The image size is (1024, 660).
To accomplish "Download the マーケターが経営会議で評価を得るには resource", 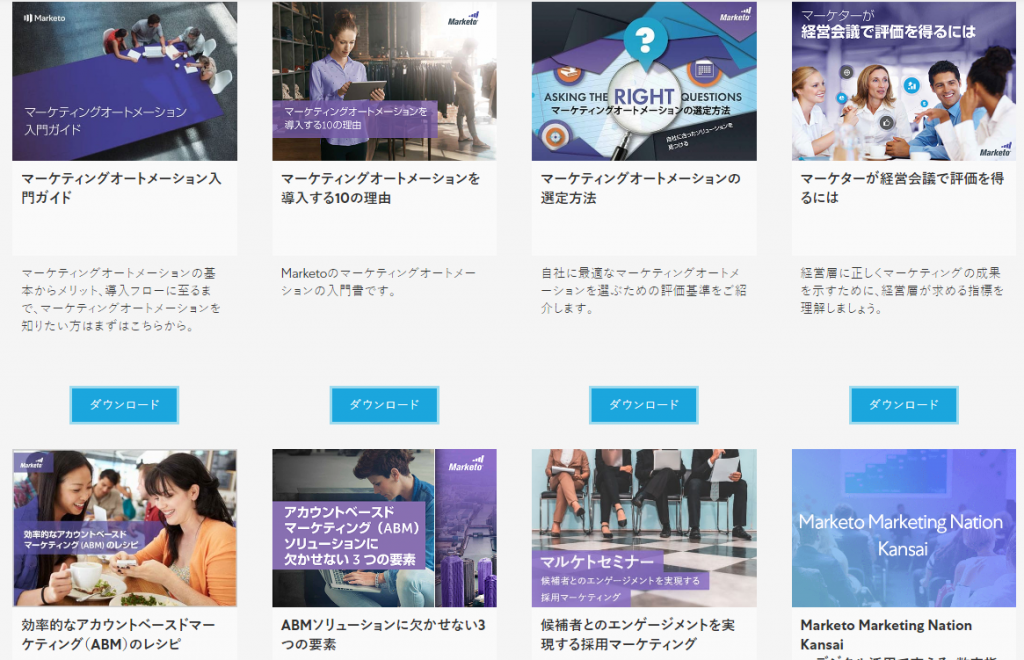I will [904, 405].
